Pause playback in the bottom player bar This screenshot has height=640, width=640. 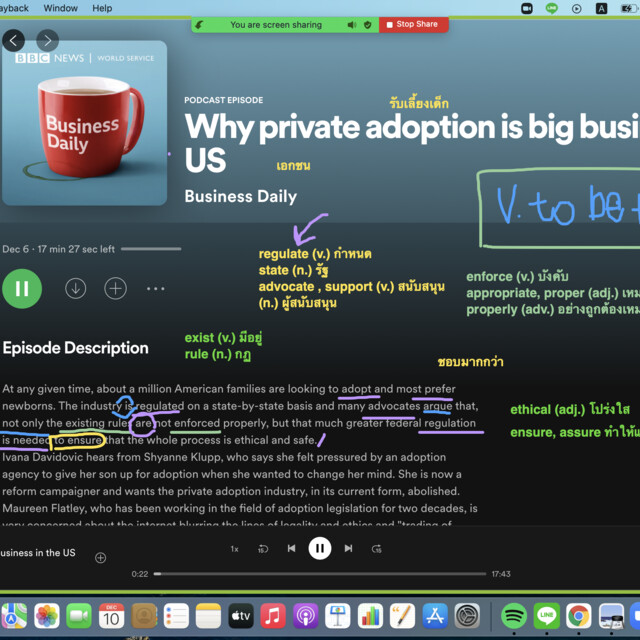(320, 548)
